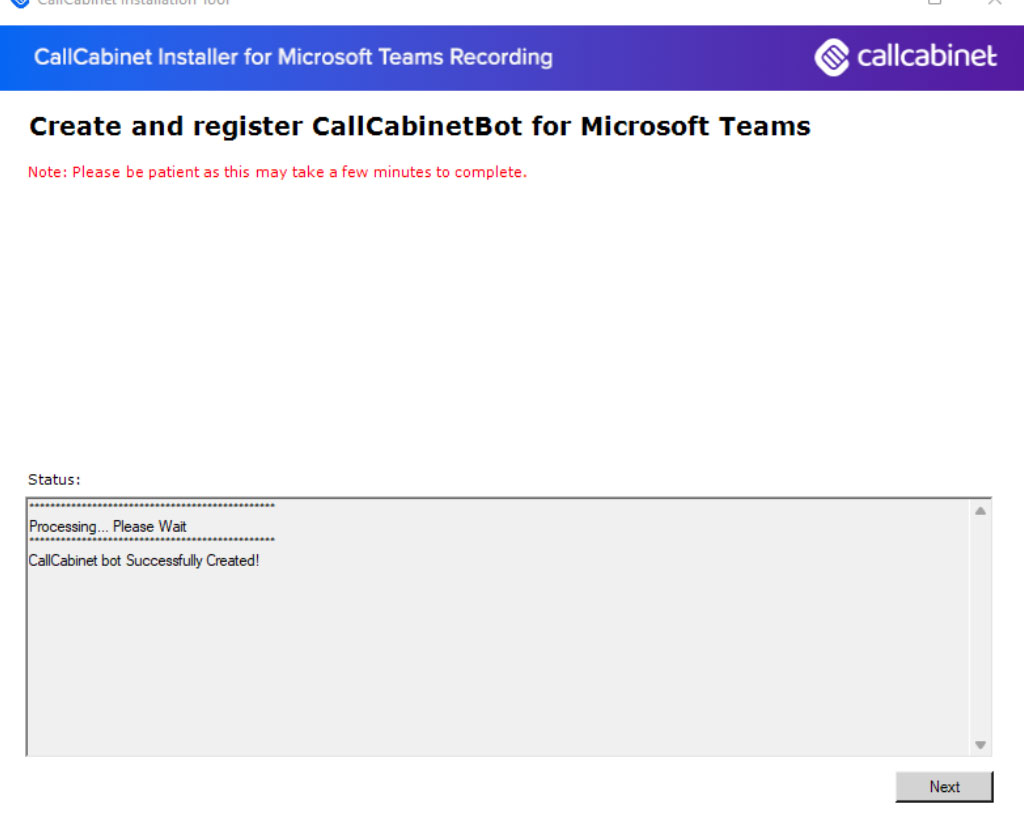Click the 'Status:' label
The width and height of the screenshot is (1024, 828).
[x=54, y=479]
